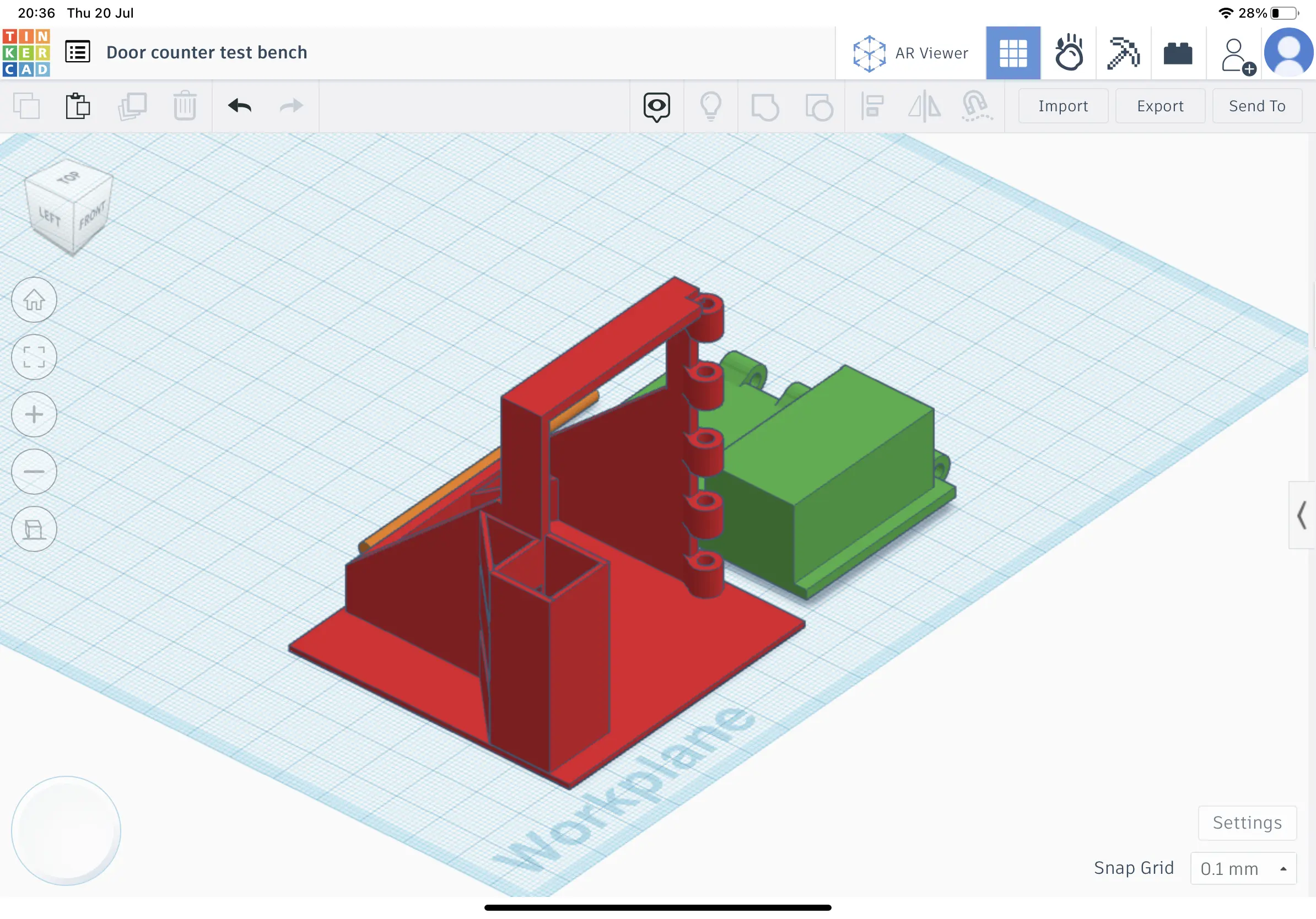Open the Settings panel
The height and width of the screenshot is (919, 1316).
[1247, 823]
